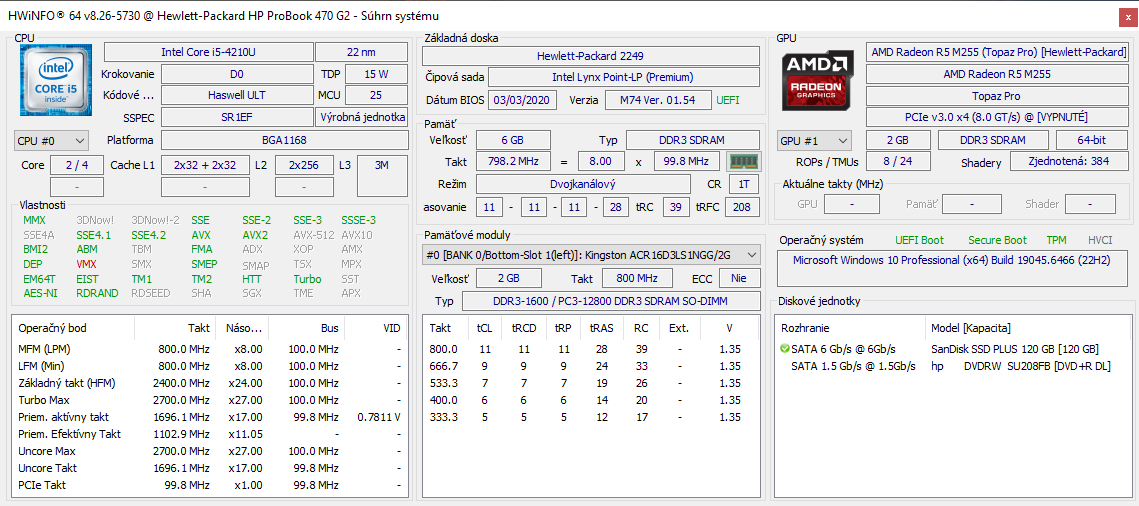Click the Intel Core i5 logo

[x=56, y=79]
